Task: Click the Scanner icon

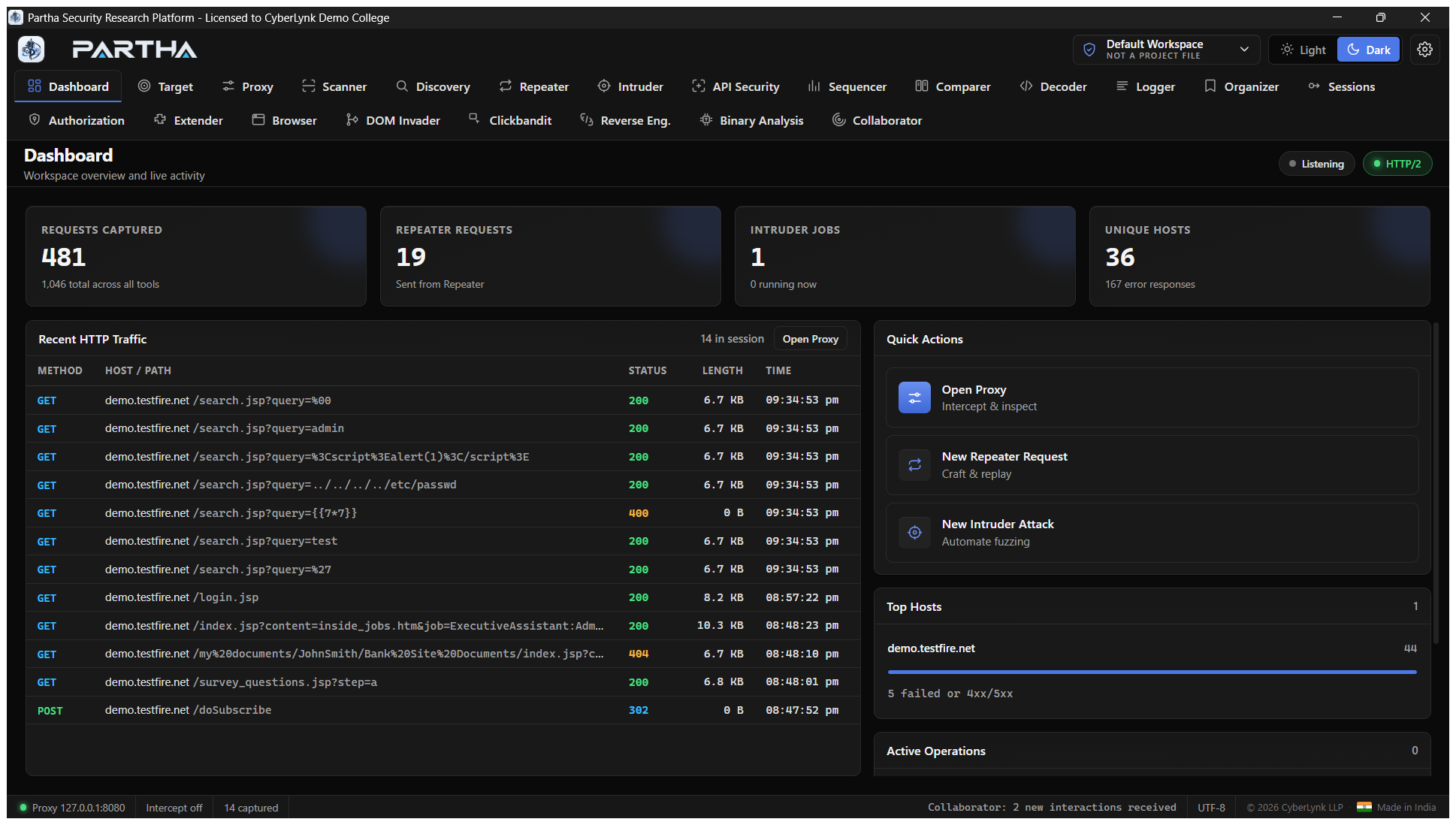Action: tap(309, 86)
